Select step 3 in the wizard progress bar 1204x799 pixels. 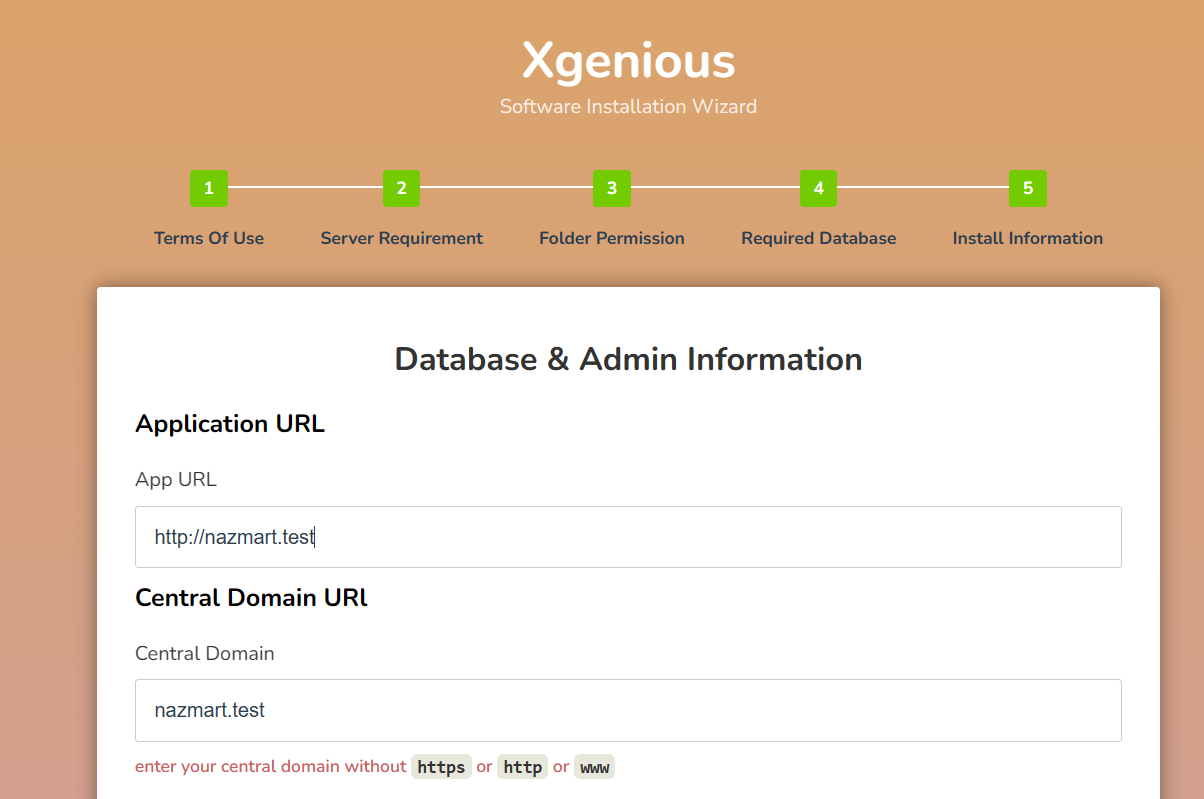pos(611,188)
